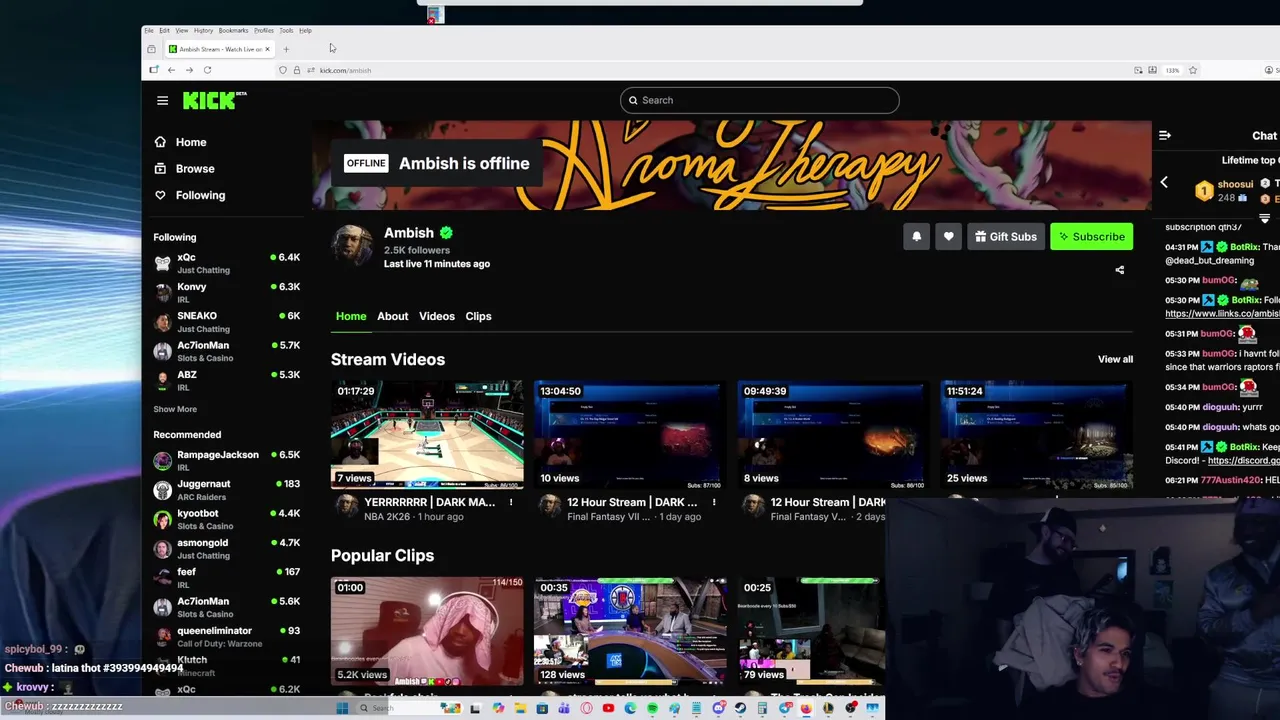
Task: Follow Ambish with the heart button
Action: 948,237
